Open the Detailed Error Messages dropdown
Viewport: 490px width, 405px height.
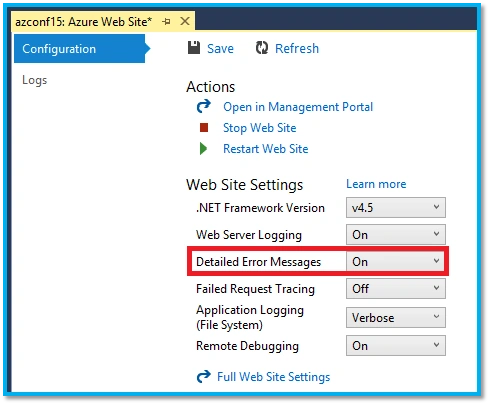[x=396, y=262]
